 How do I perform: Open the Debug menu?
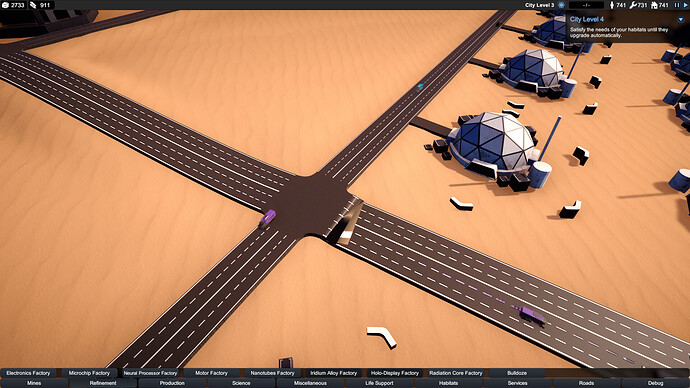pyautogui.click(x=655, y=383)
